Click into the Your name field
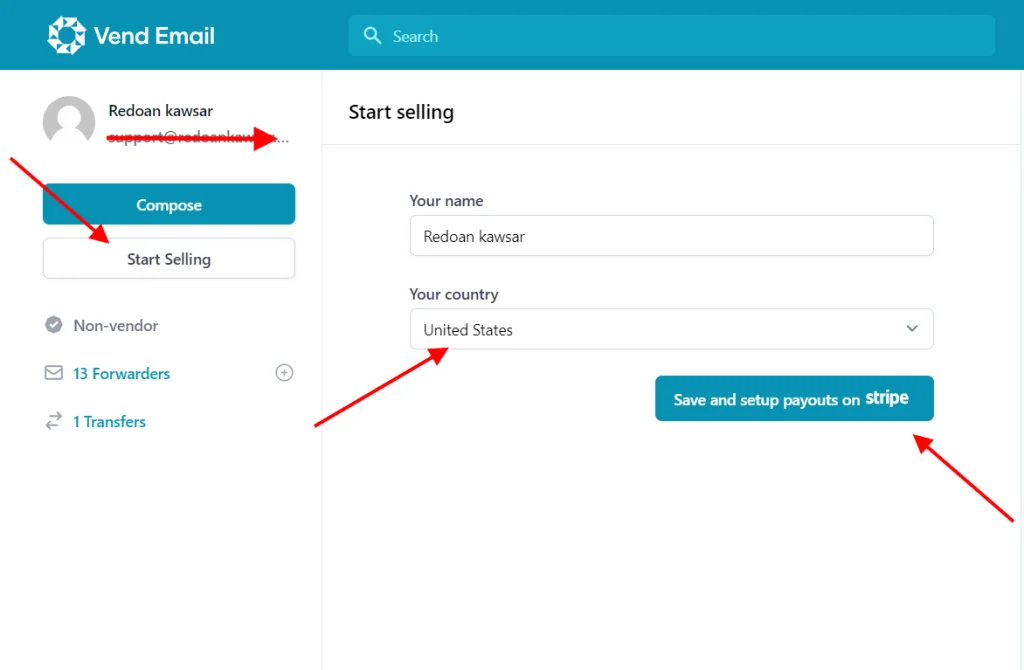 670,236
